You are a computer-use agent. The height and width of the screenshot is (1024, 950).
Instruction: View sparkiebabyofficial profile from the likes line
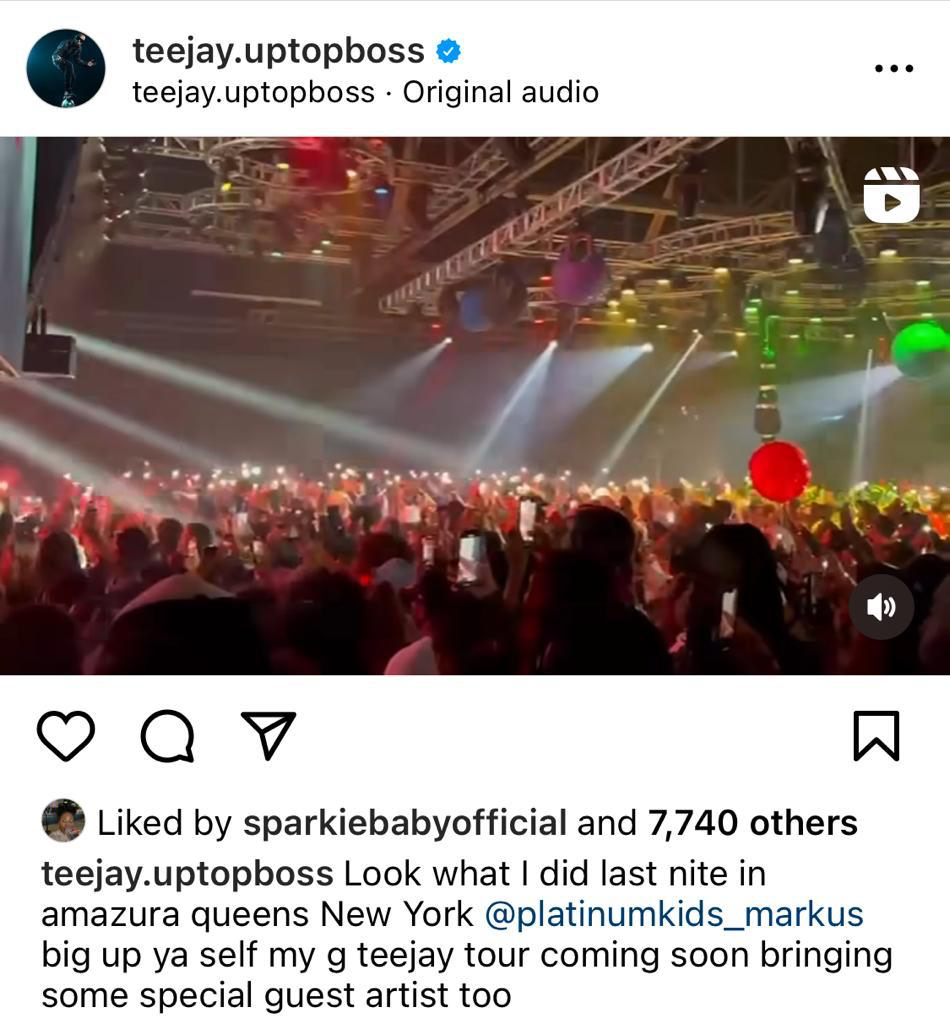pyautogui.click(x=405, y=823)
